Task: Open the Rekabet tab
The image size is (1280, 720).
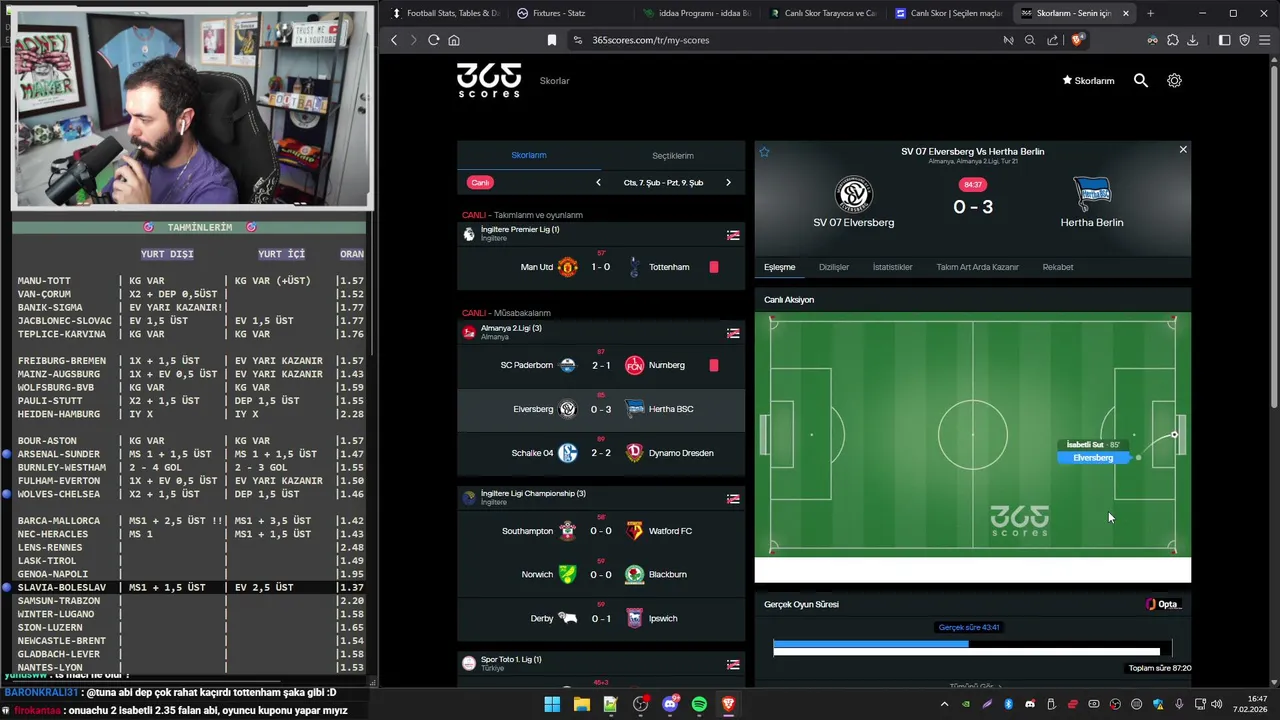Action: (1058, 267)
